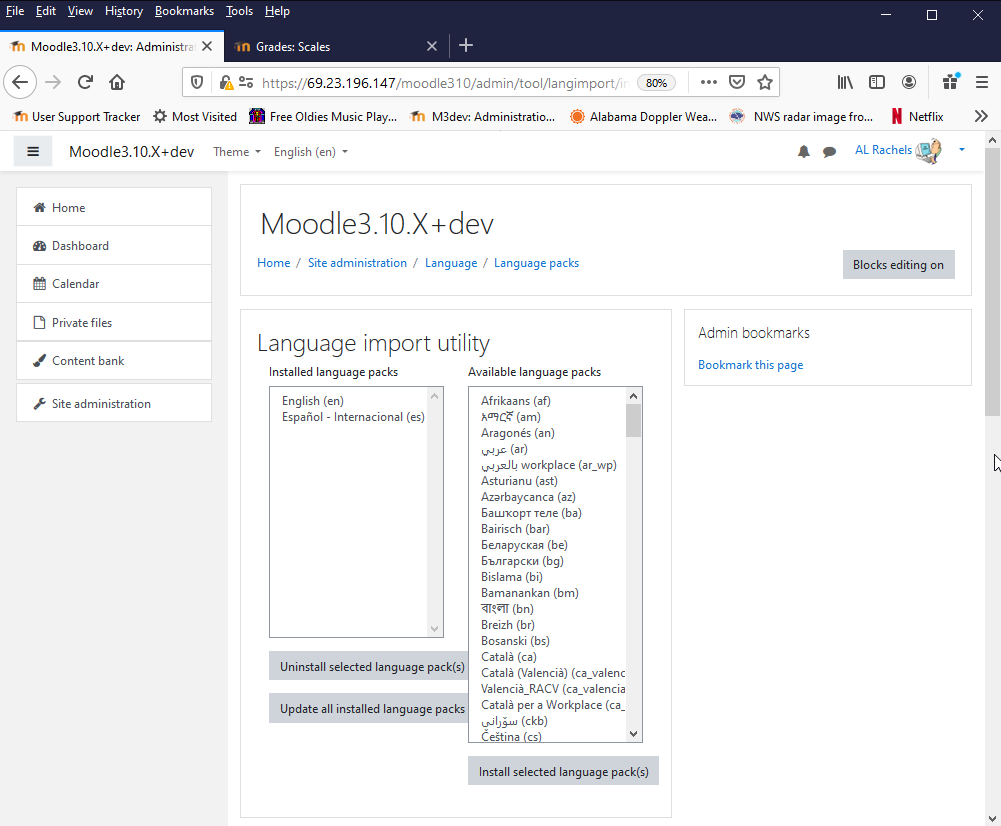The image size is (1001, 826).
Task: Click the Bookmark this page link
Action: (750, 364)
